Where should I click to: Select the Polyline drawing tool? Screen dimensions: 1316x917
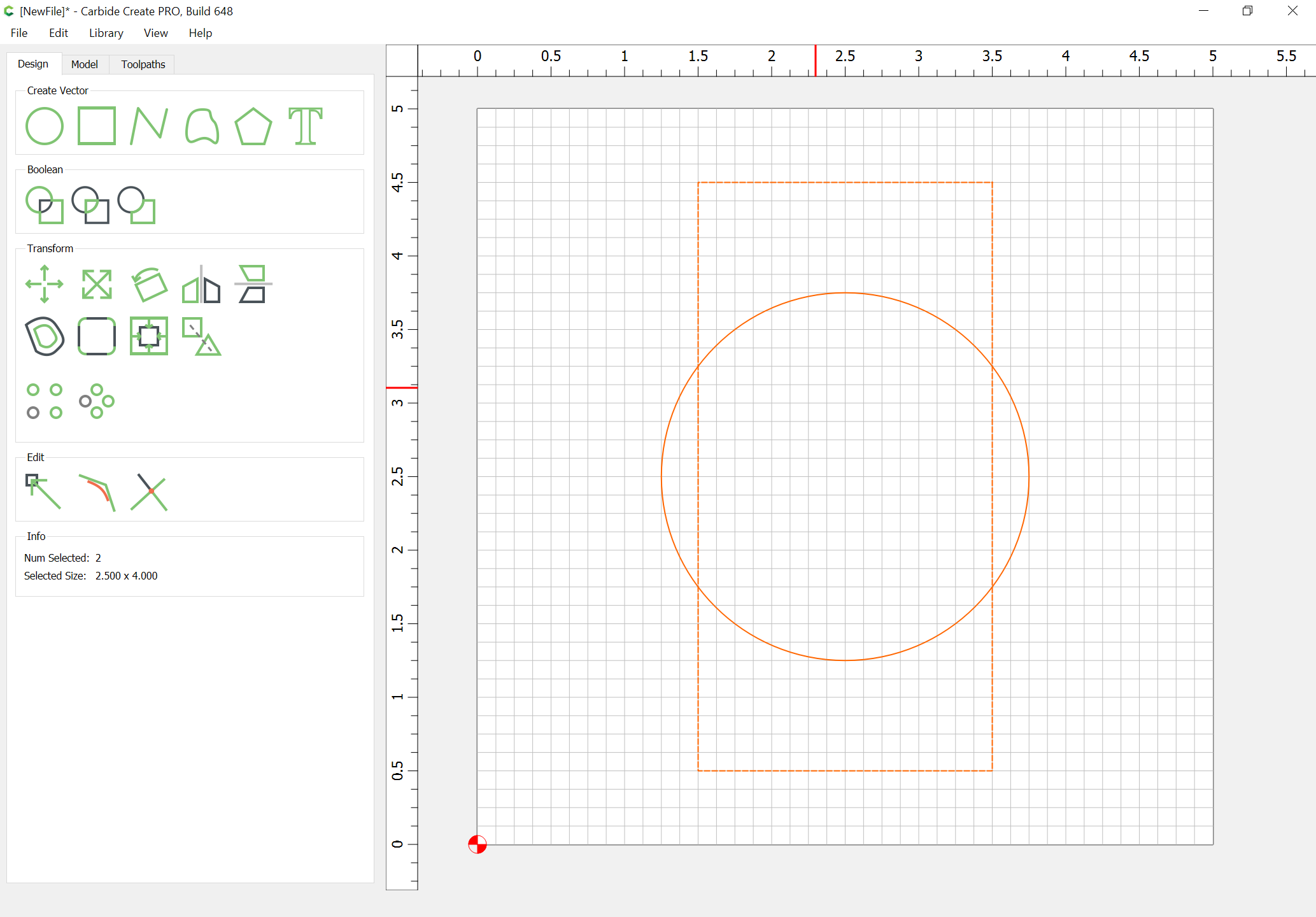click(x=149, y=126)
